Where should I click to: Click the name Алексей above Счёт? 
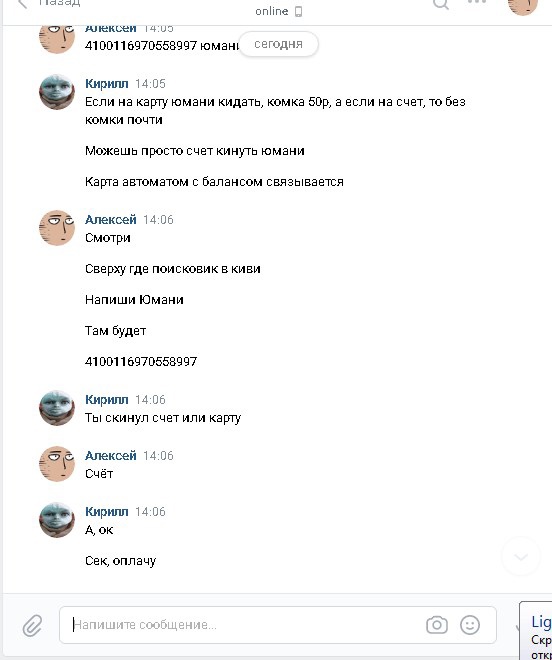point(111,455)
